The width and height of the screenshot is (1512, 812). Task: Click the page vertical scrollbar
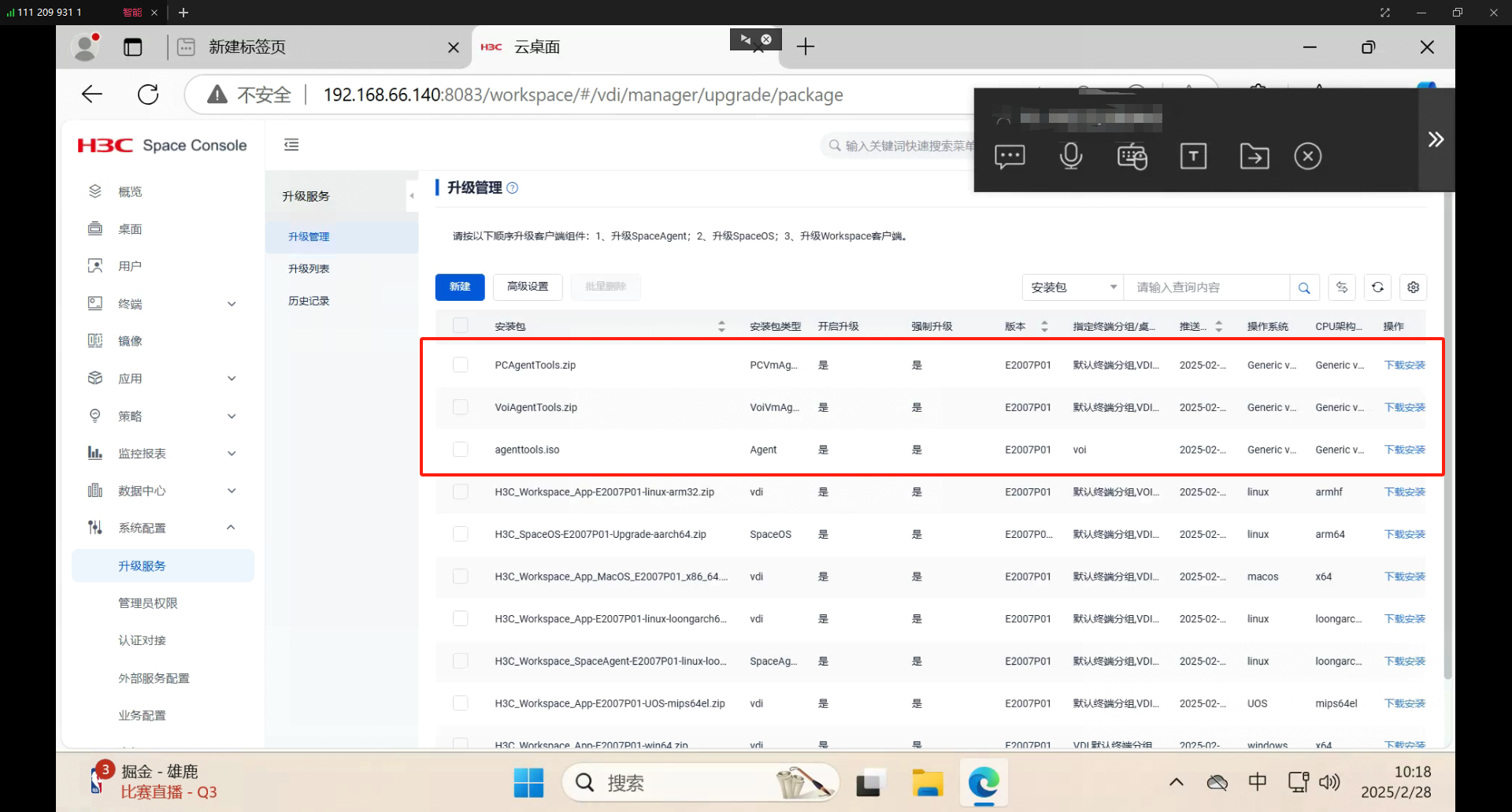click(1447, 437)
